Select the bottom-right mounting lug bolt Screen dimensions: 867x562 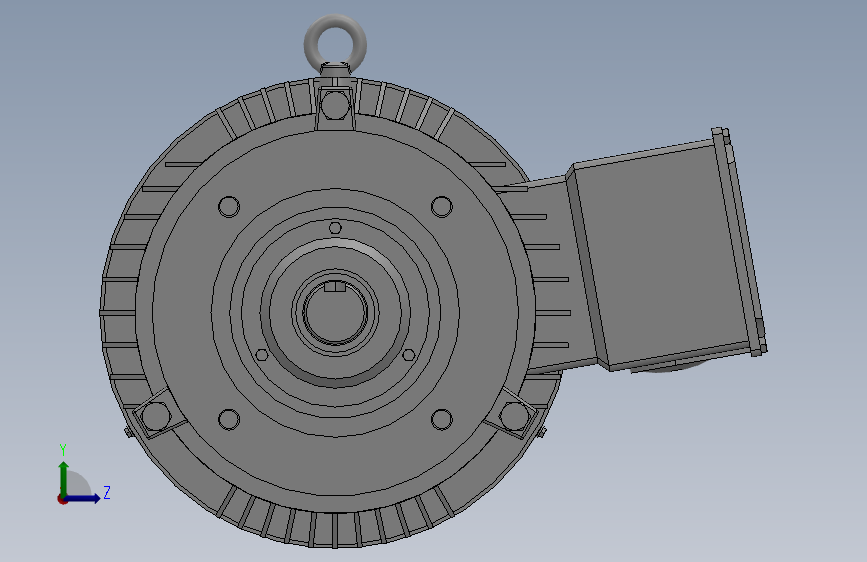pyautogui.click(x=514, y=415)
